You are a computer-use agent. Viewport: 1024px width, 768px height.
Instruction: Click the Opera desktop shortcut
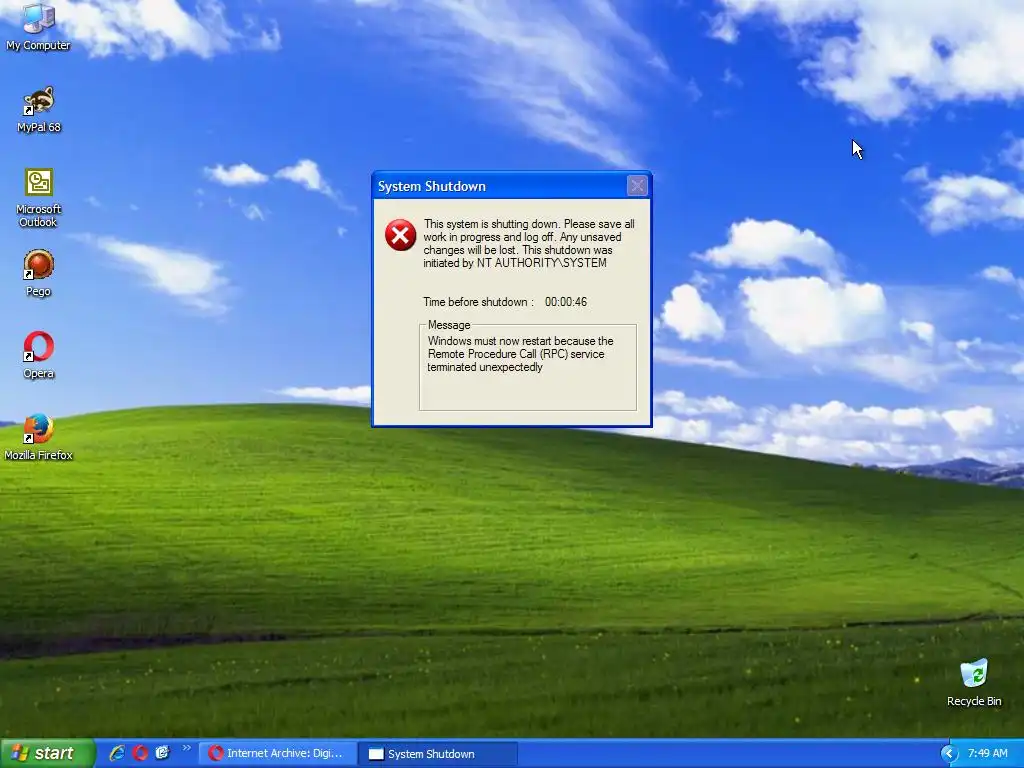tap(39, 355)
